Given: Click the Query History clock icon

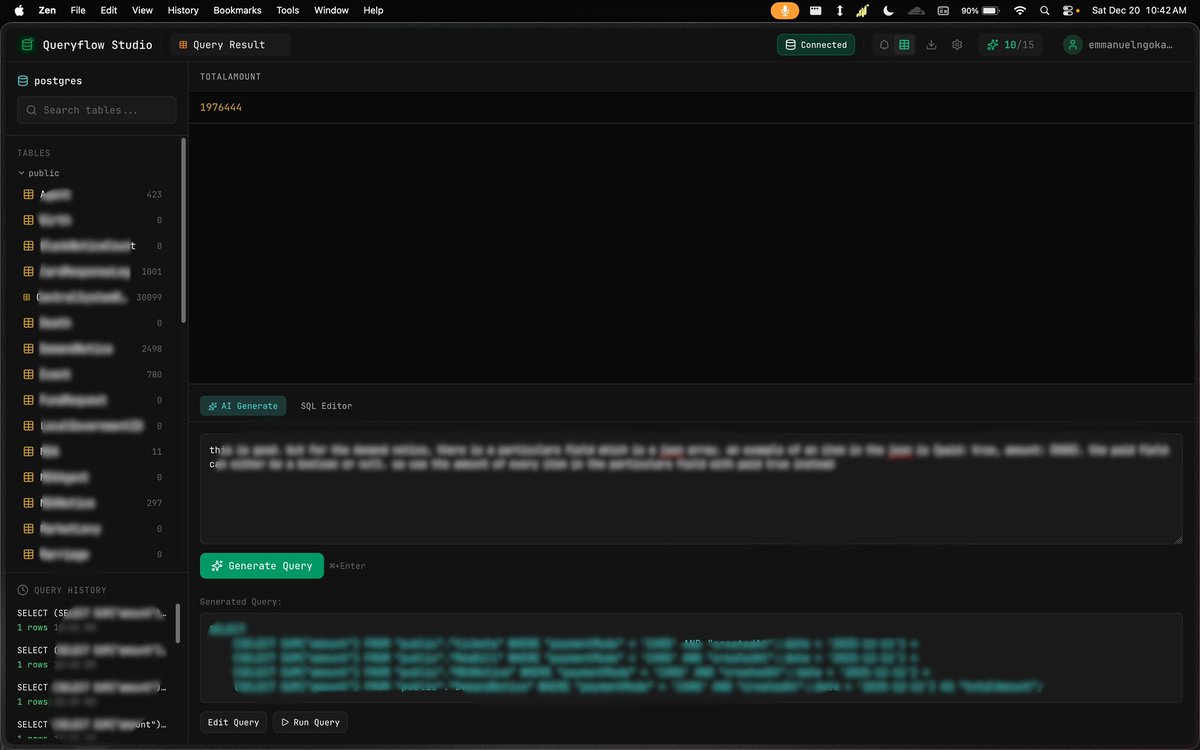Looking at the screenshot, I should [23, 590].
